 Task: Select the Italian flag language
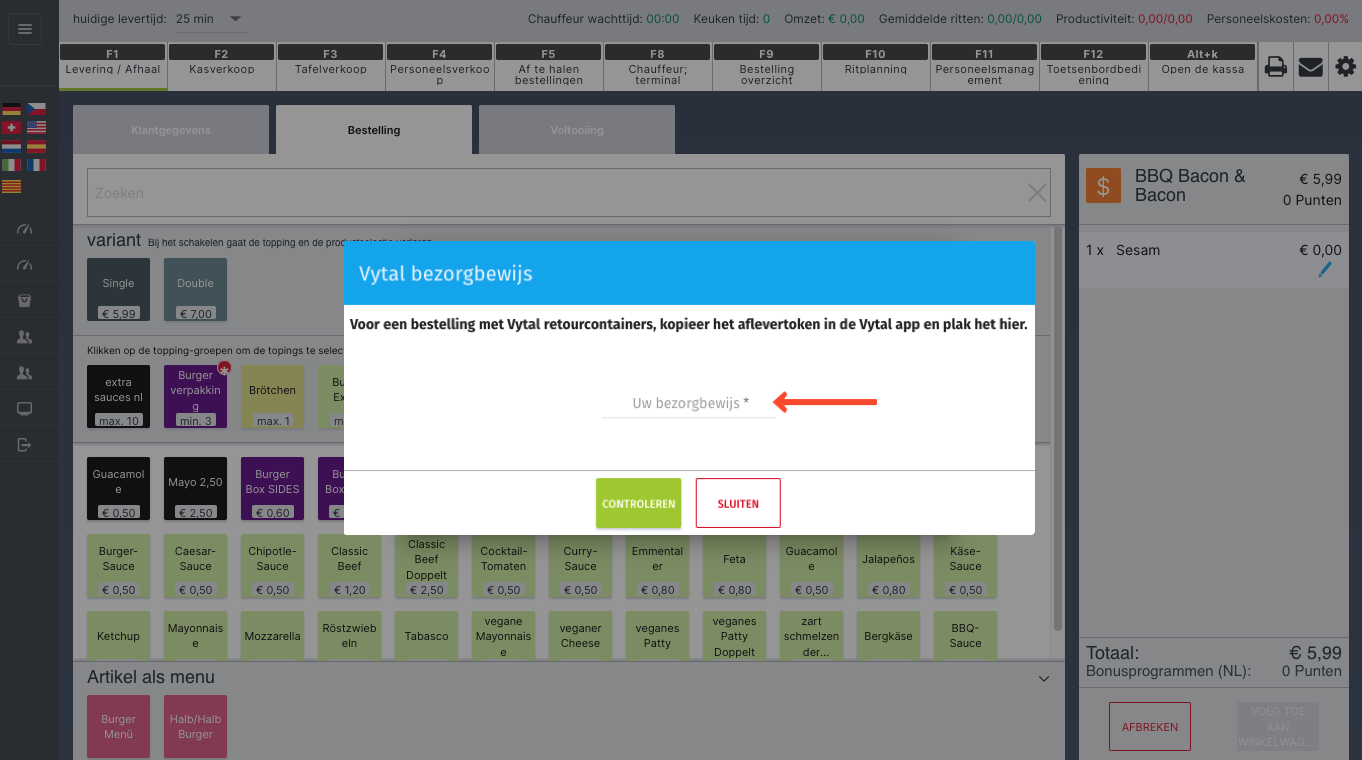coord(12,165)
